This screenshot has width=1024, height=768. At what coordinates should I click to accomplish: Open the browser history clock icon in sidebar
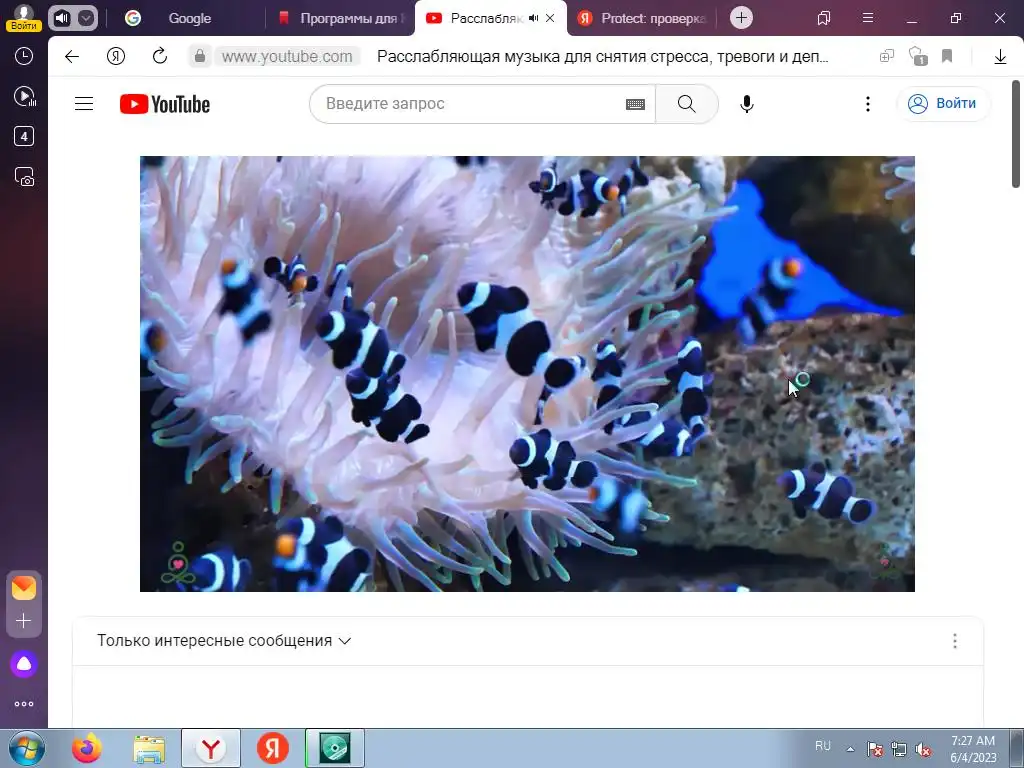pyautogui.click(x=24, y=56)
